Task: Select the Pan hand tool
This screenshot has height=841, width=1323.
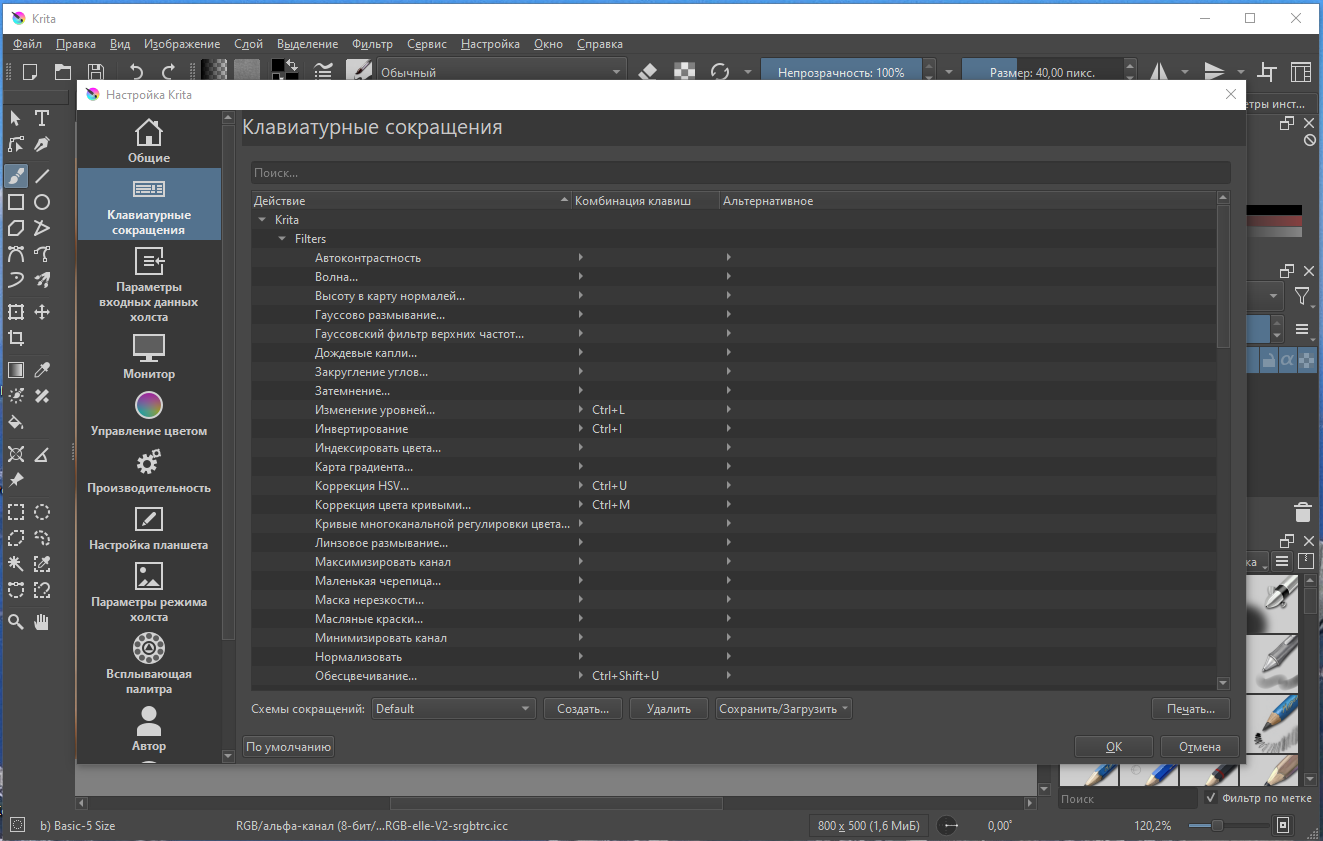Action: point(42,622)
